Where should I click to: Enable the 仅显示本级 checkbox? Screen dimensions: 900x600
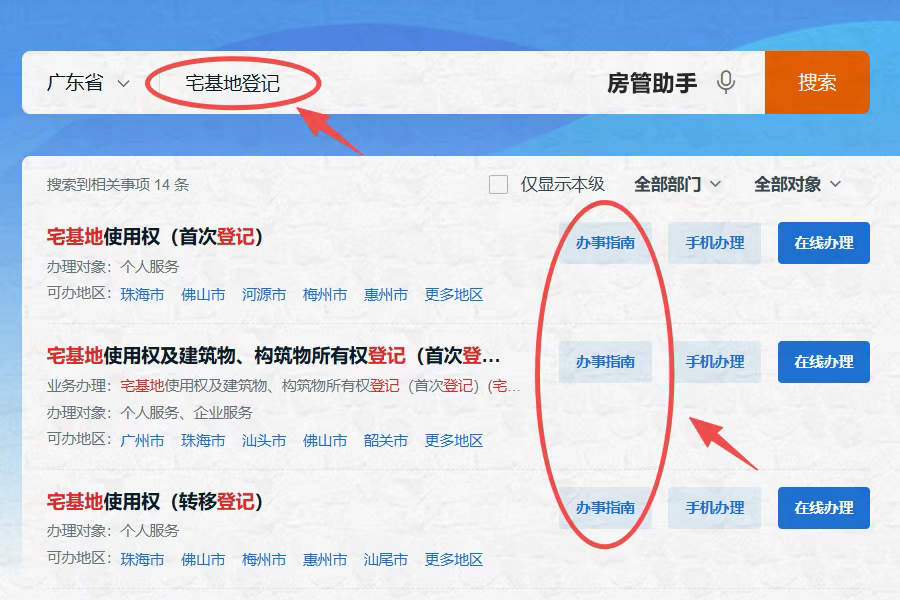click(498, 184)
